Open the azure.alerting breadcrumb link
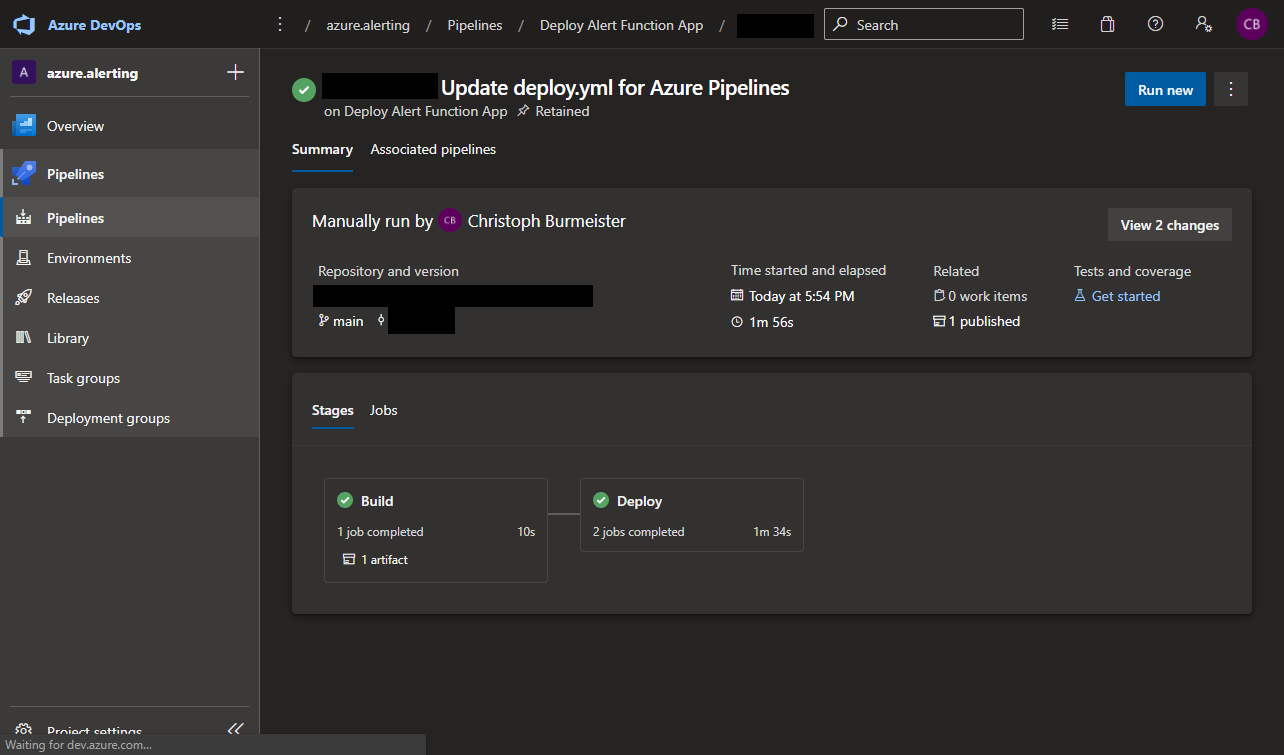1284x755 pixels. pos(368,25)
